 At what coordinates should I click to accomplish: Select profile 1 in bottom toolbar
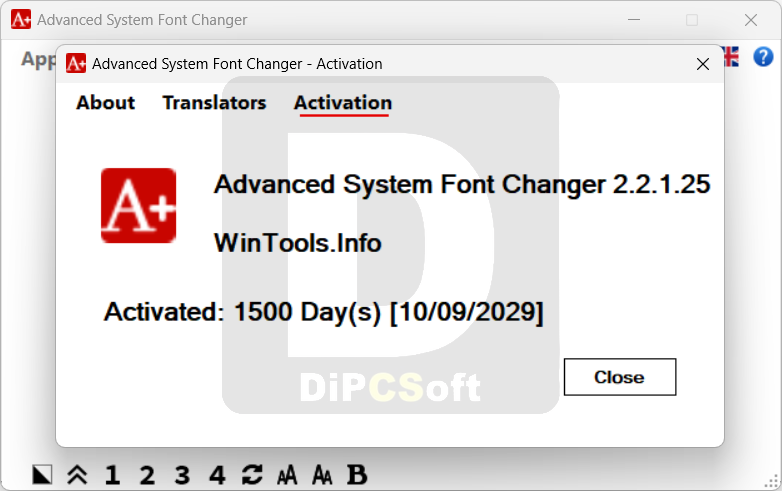tap(112, 475)
